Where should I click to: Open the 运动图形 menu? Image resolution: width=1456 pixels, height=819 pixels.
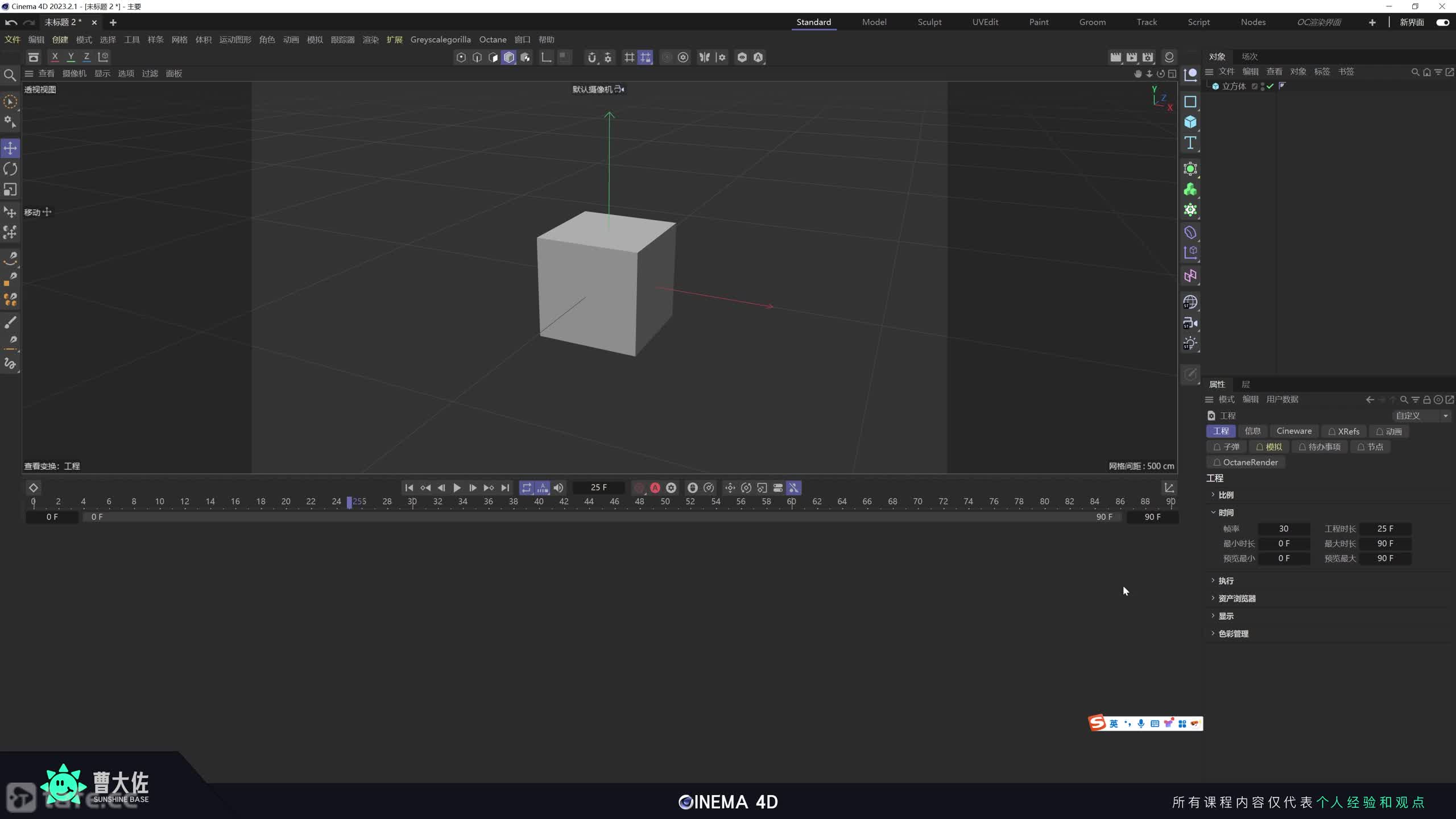coord(235,40)
